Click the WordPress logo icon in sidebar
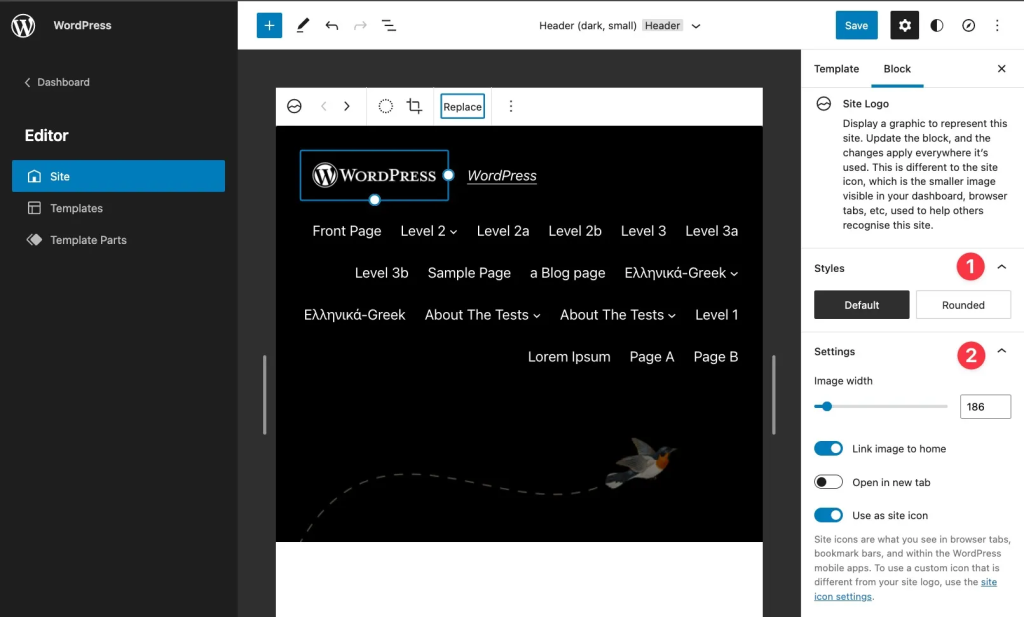1024x617 pixels. (23, 25)
